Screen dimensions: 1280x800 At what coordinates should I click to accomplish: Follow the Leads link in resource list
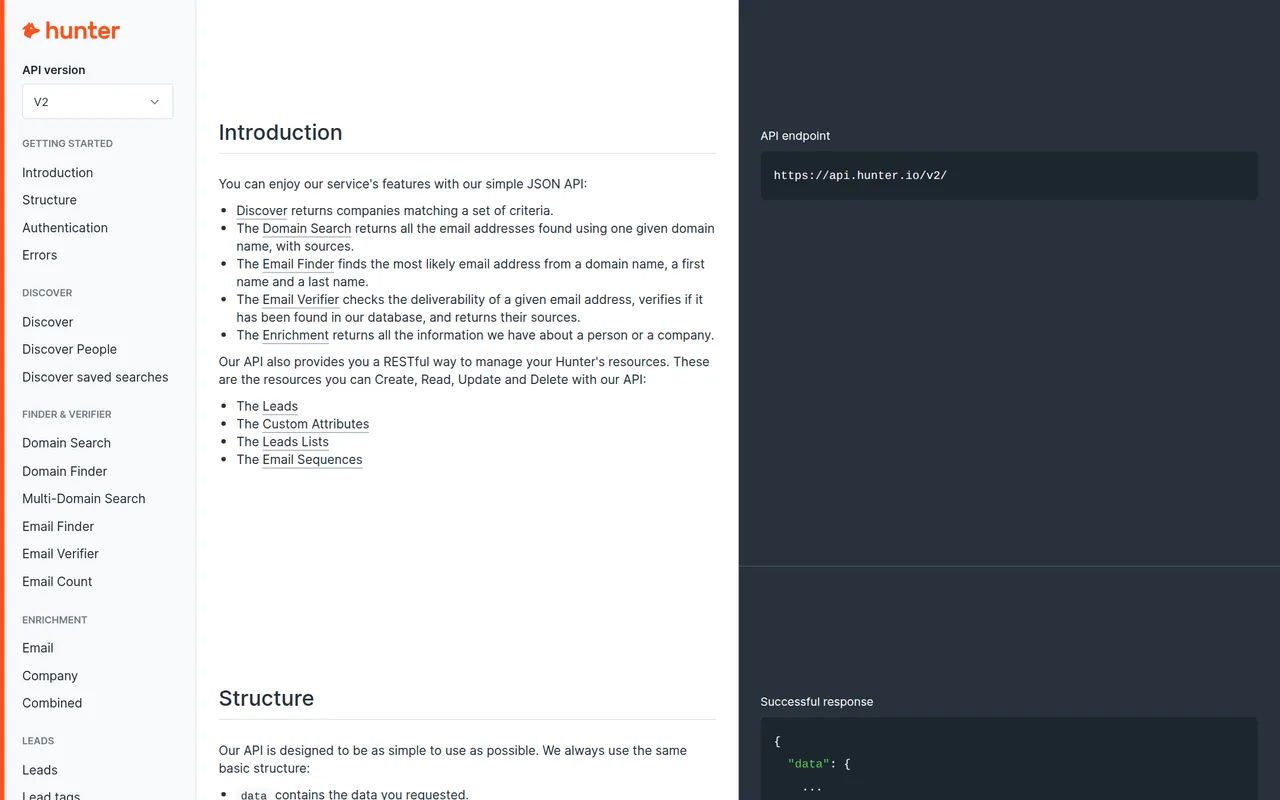click(x=280, y=406)
